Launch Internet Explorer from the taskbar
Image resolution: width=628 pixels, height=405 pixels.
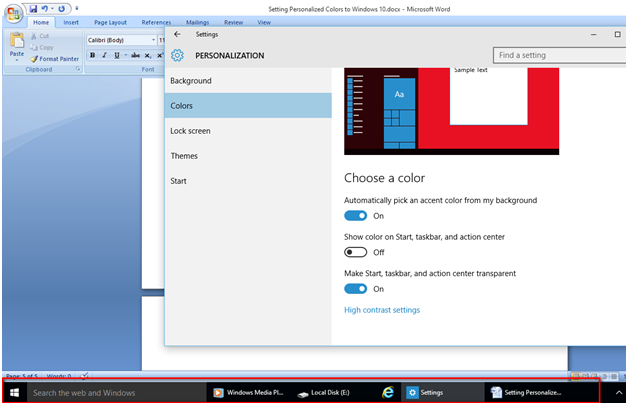388,393
